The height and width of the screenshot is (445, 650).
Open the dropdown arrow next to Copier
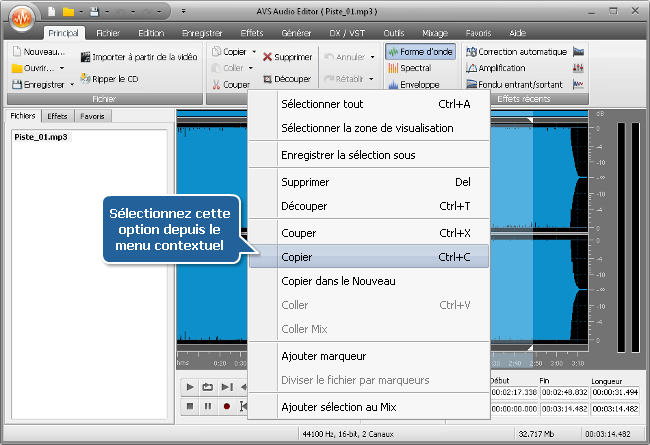point(254,52)
